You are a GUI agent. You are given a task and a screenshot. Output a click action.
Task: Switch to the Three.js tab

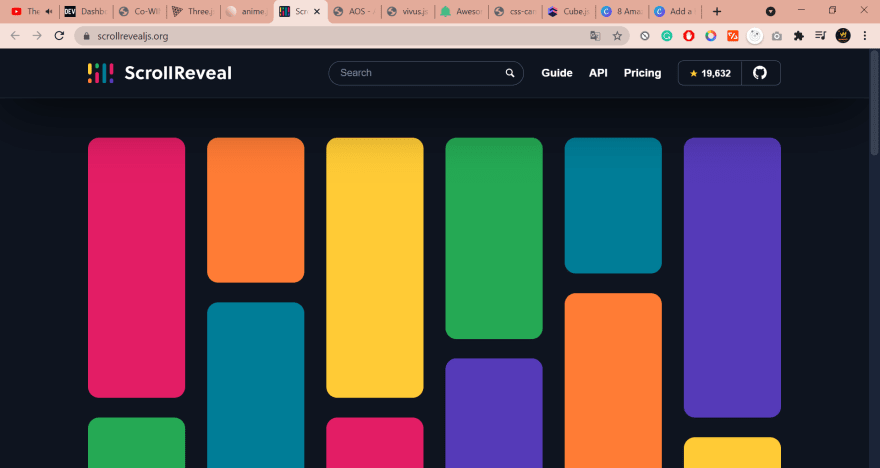(192, 11)
